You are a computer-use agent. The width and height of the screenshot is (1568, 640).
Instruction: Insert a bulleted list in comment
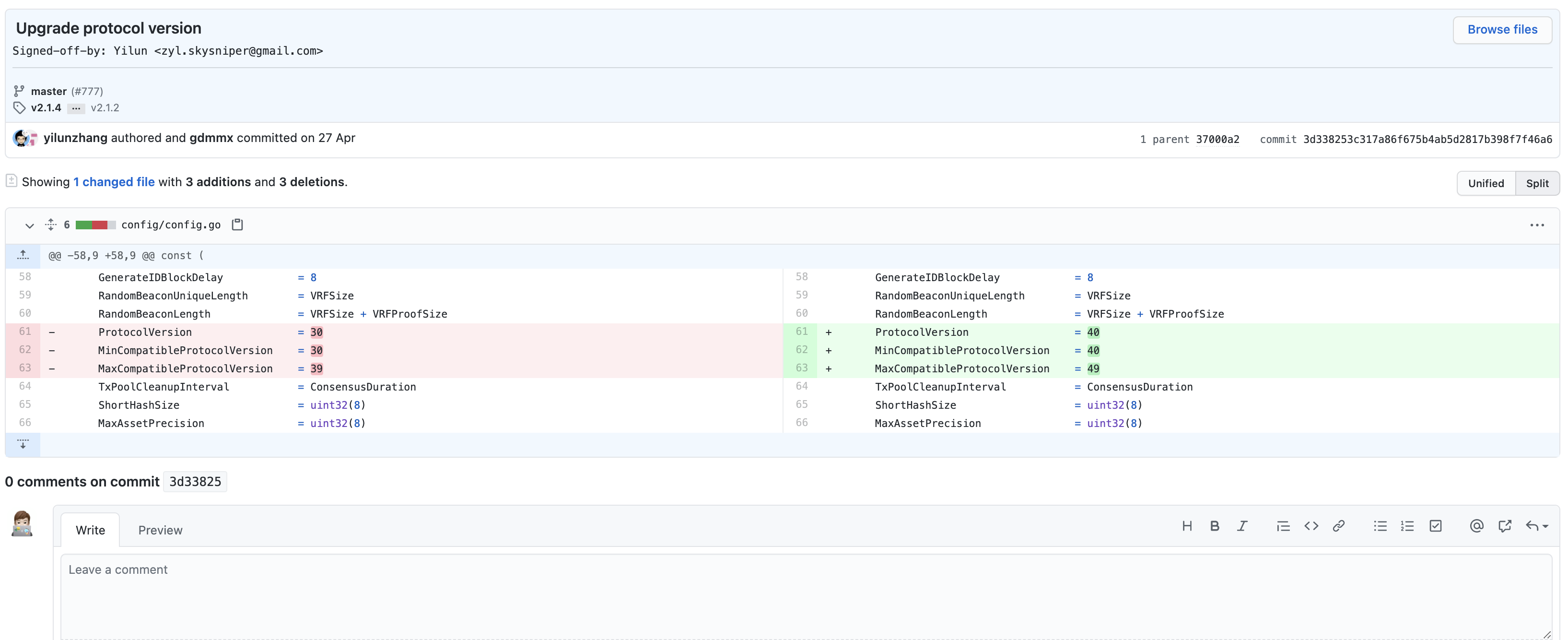[x=1379, y=526]
